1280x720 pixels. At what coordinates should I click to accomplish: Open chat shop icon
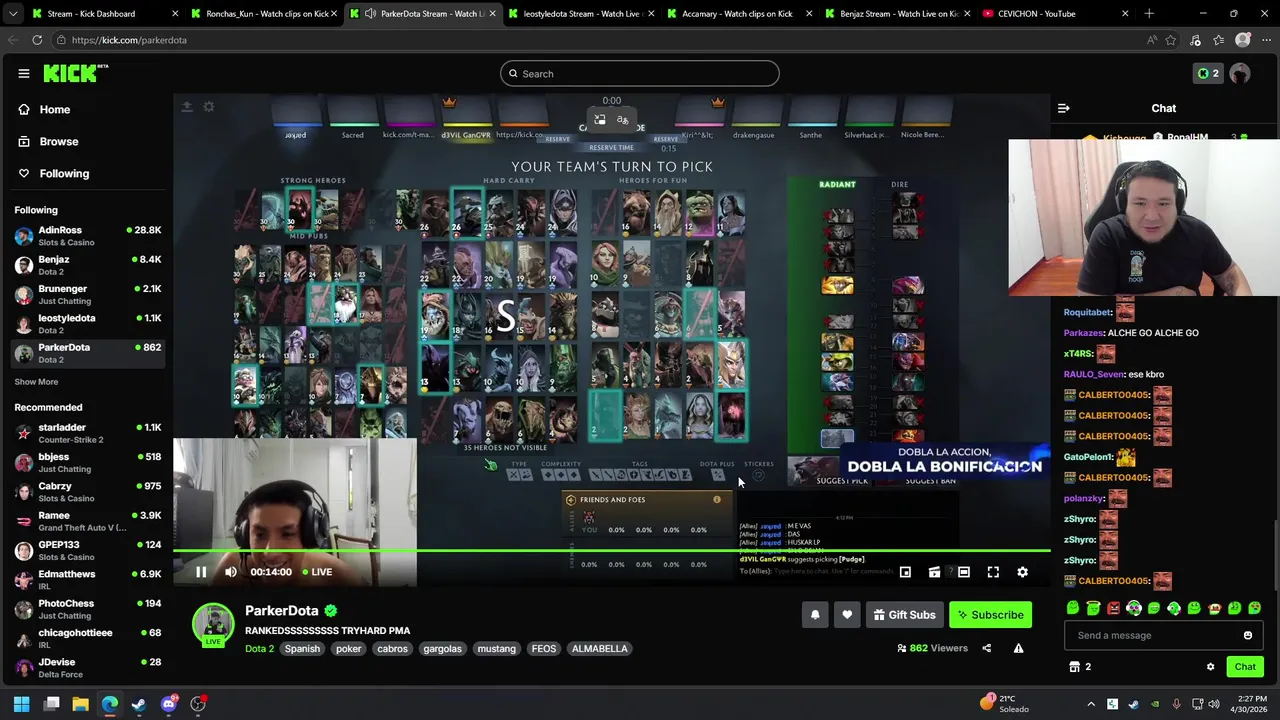pos(1075,667)
